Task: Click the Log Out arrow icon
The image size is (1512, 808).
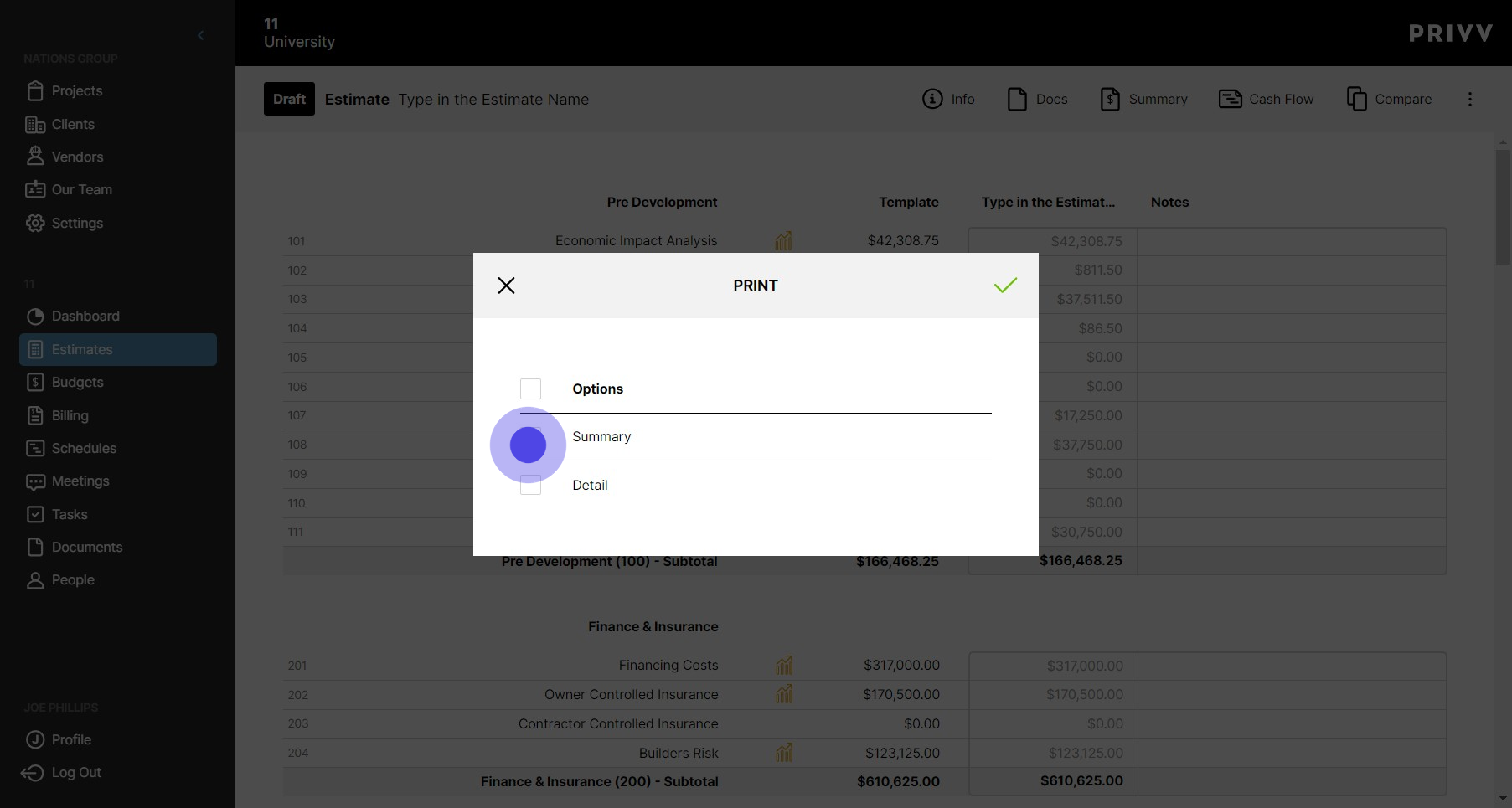Action: [33, 772]
